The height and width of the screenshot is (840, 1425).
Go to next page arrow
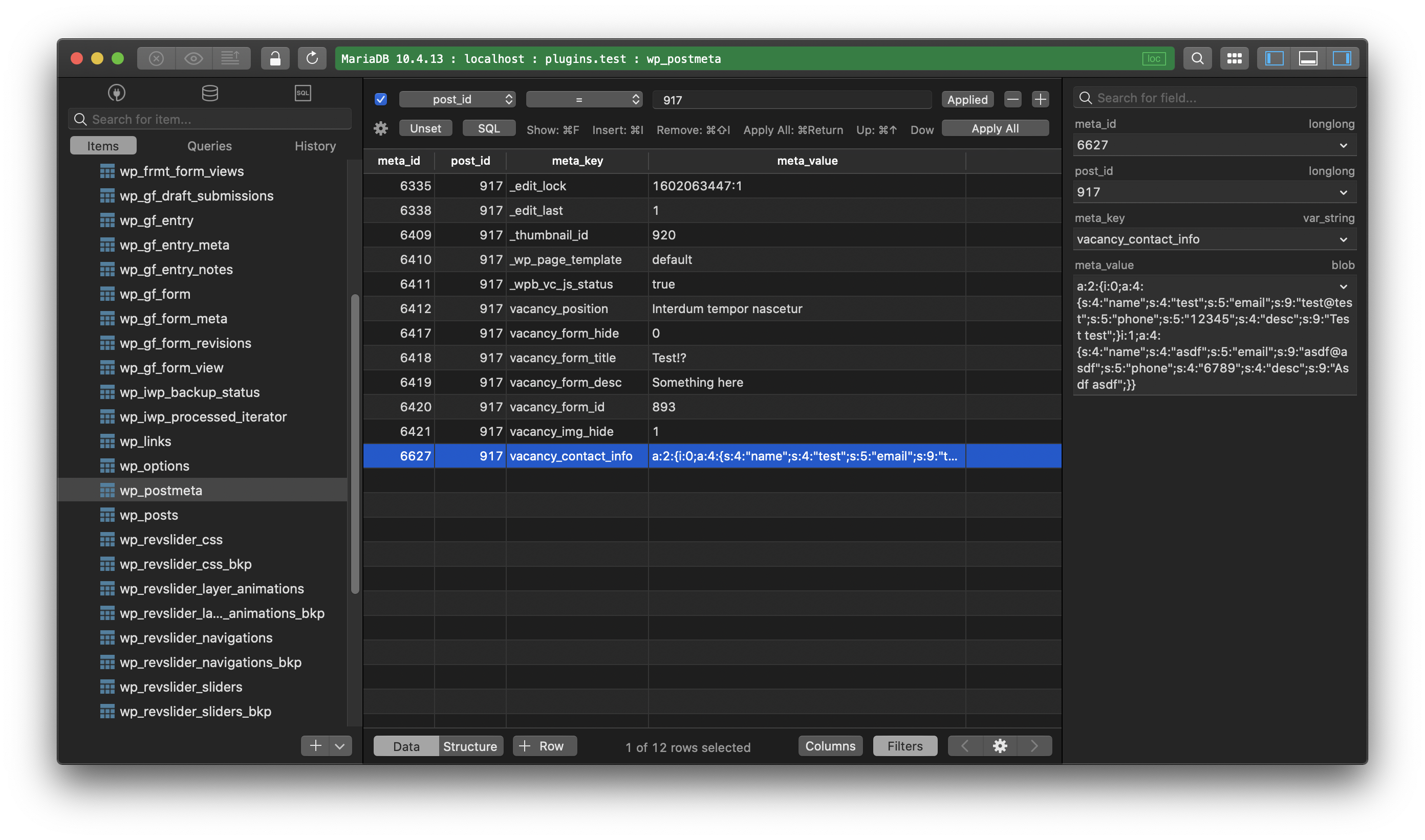1035,746
